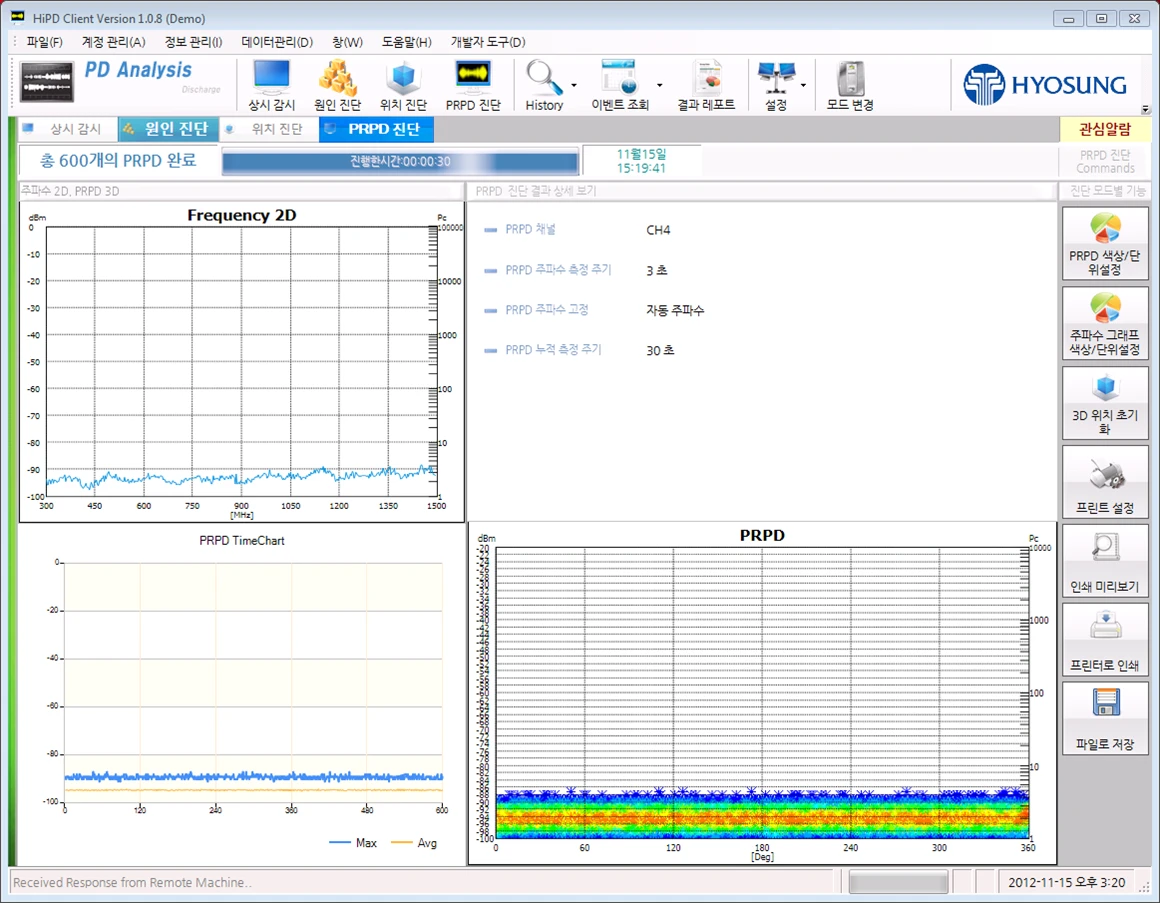The height and width of the screenshot is (903, 1160).
Task: Open the 계정 관리(A) menu
Action: click(x=113, y=42)
